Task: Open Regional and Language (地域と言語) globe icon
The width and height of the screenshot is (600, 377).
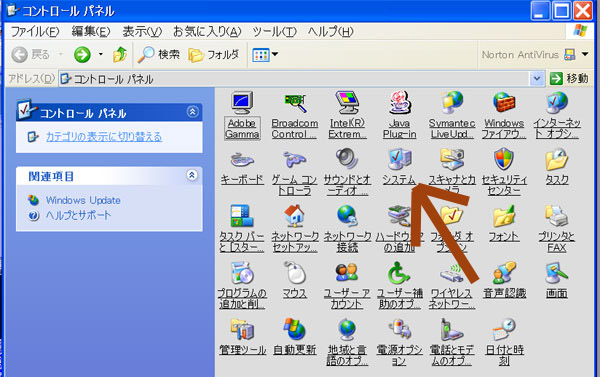Action: [x=347, y=329]
